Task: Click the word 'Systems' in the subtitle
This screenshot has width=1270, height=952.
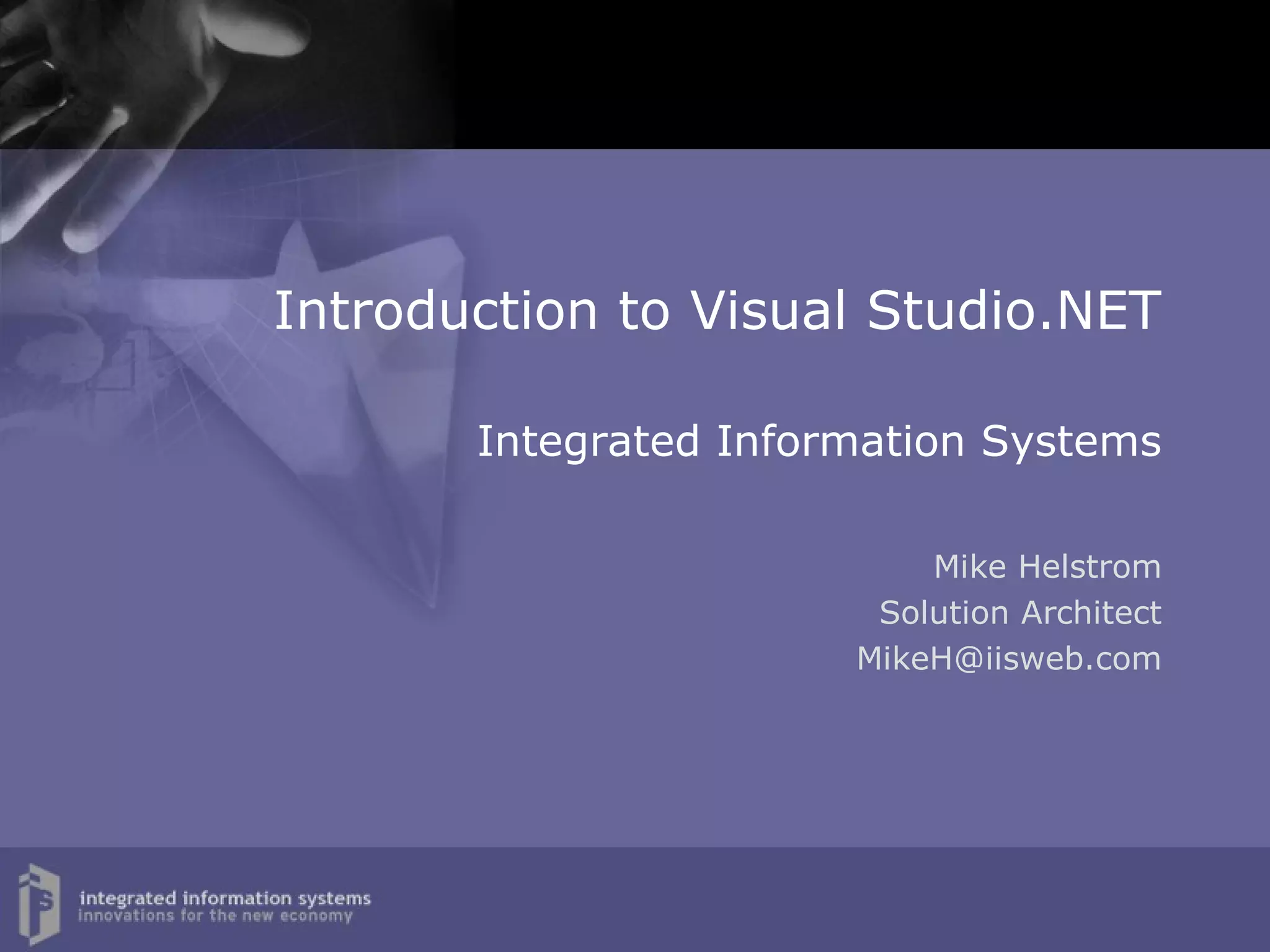Action: click(1071, 441)
